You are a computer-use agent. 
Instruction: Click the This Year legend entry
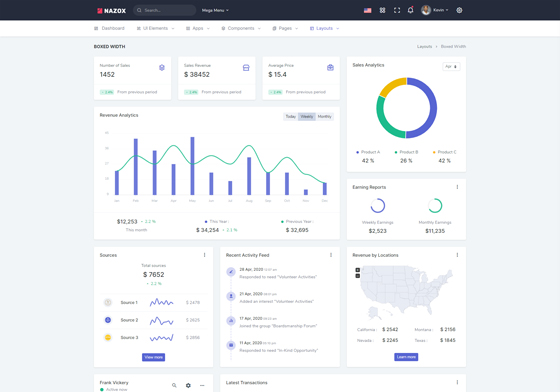(x=217, y=222)
